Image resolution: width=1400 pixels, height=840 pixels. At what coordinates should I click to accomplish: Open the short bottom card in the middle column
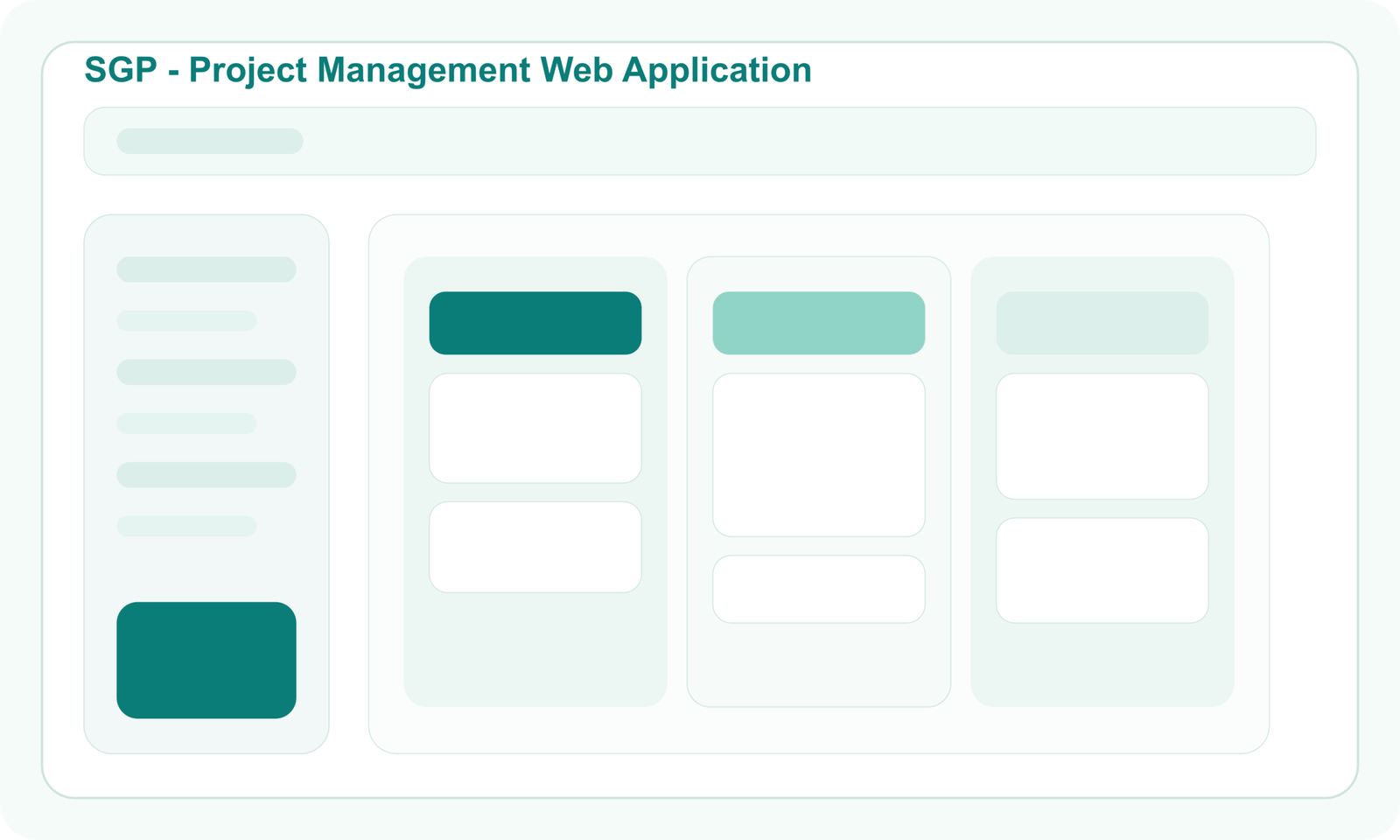coord(819,589)
